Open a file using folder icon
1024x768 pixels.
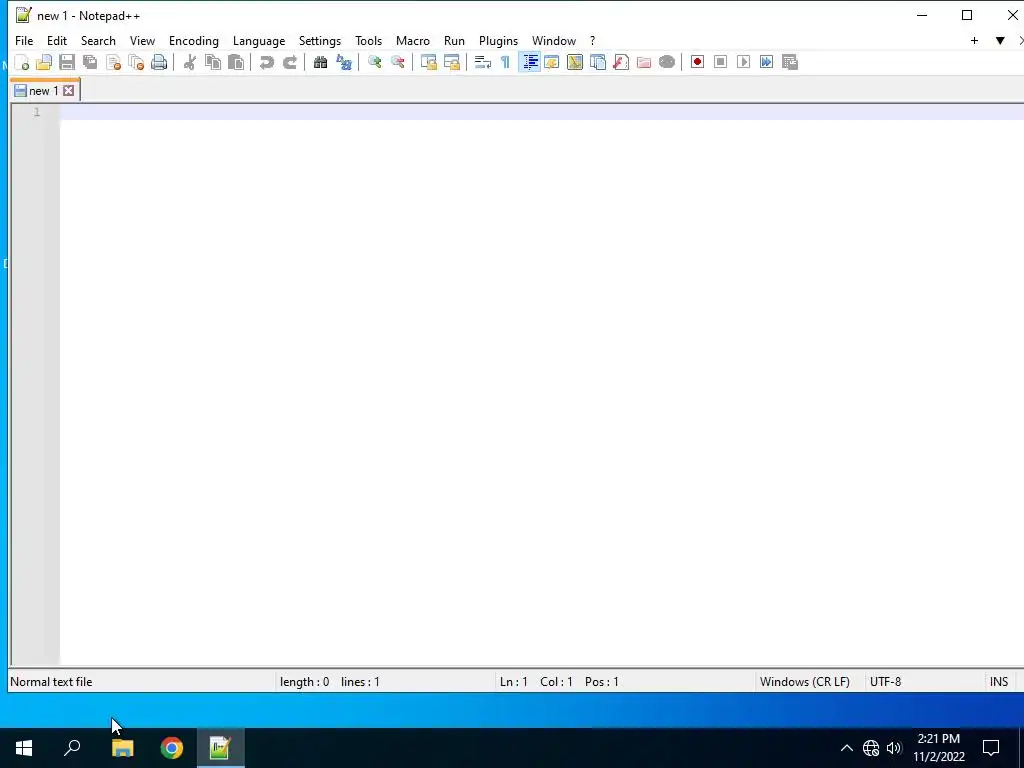[x=44, y=62]
